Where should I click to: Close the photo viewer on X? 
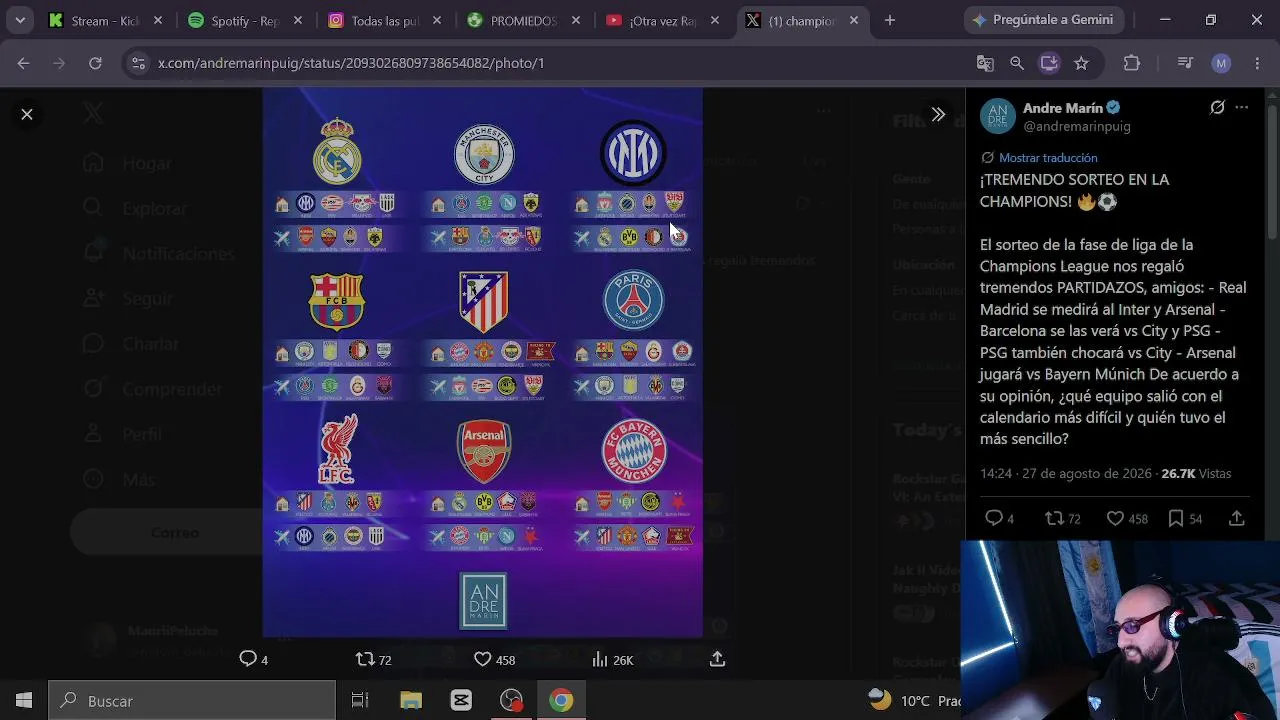tap(27, 114)
